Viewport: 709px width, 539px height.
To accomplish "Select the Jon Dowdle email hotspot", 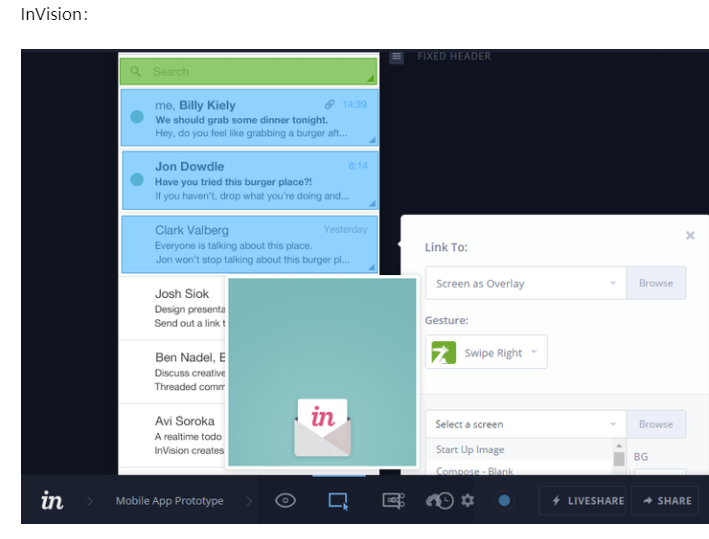I will 249,180.
